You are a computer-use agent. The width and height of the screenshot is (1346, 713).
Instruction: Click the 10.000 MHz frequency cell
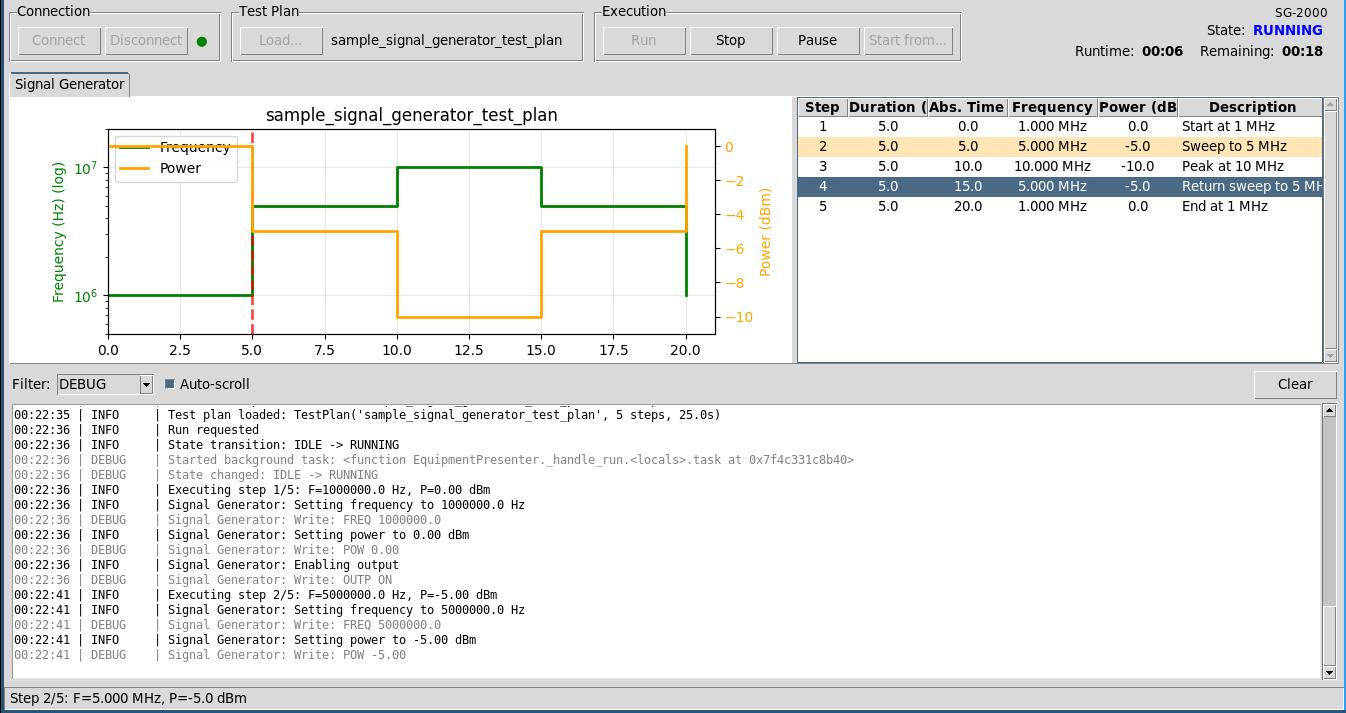pos(1052,166)
